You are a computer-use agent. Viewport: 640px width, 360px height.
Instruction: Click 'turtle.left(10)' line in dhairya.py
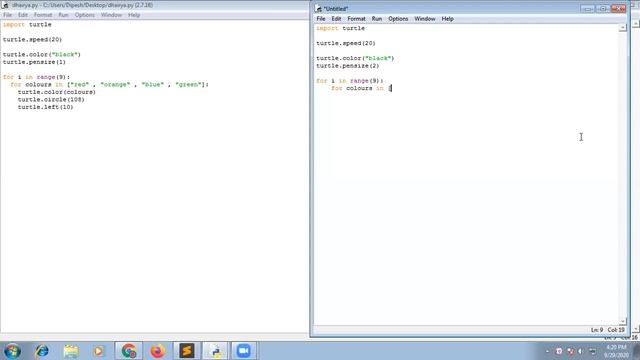point(45,107)
